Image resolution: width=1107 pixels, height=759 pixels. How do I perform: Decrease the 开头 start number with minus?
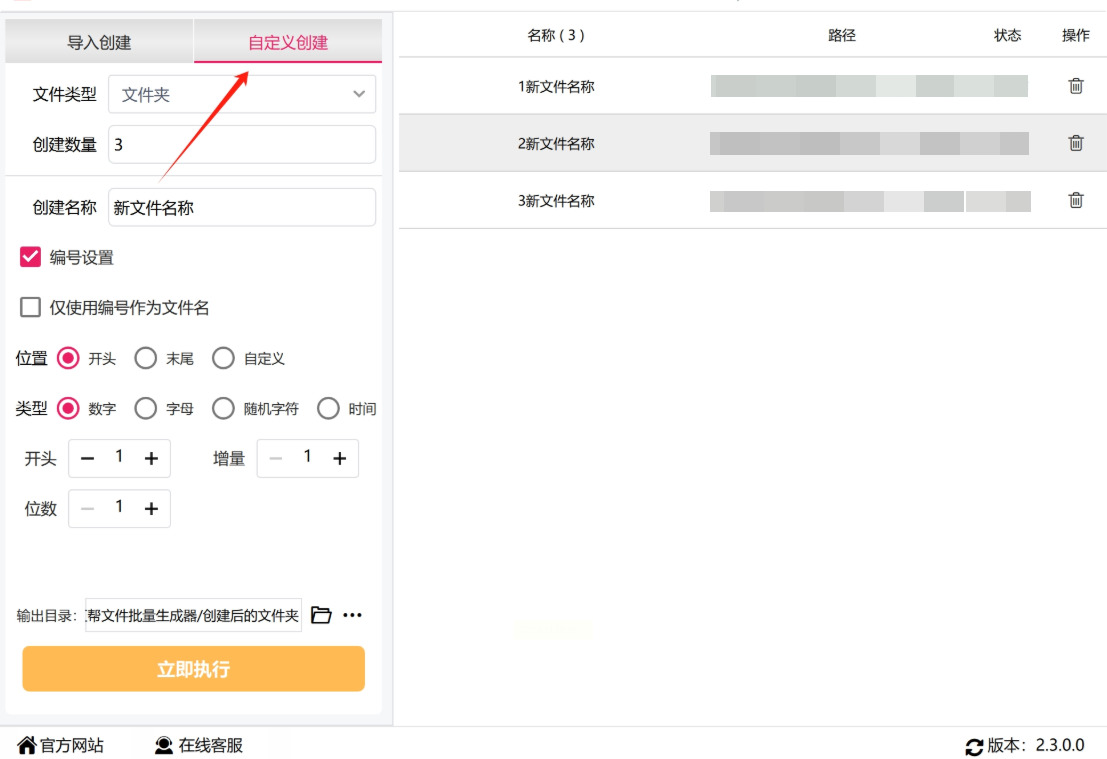[x=88, y=458]
